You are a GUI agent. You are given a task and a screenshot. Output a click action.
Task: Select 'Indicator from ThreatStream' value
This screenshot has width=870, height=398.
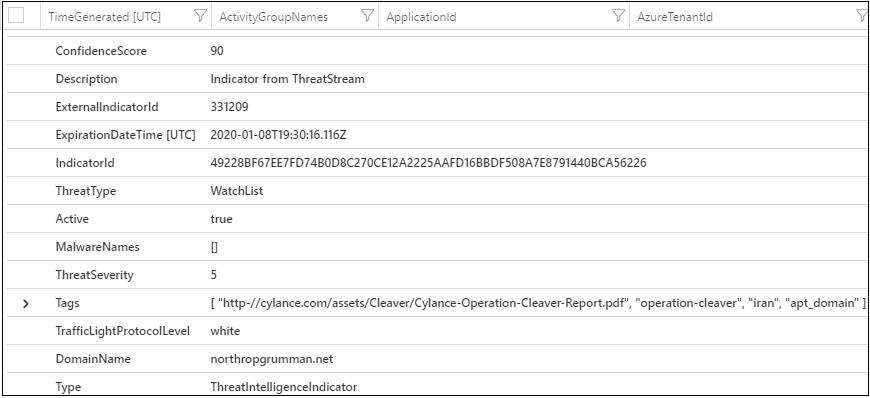pos(287,79)
